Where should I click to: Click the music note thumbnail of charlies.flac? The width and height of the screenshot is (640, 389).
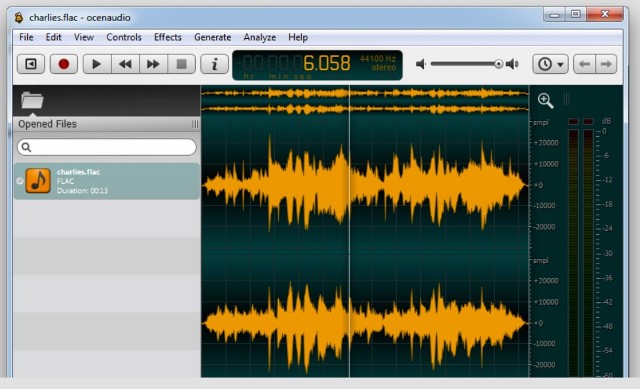pyautogui.click(x=38, y=181)
